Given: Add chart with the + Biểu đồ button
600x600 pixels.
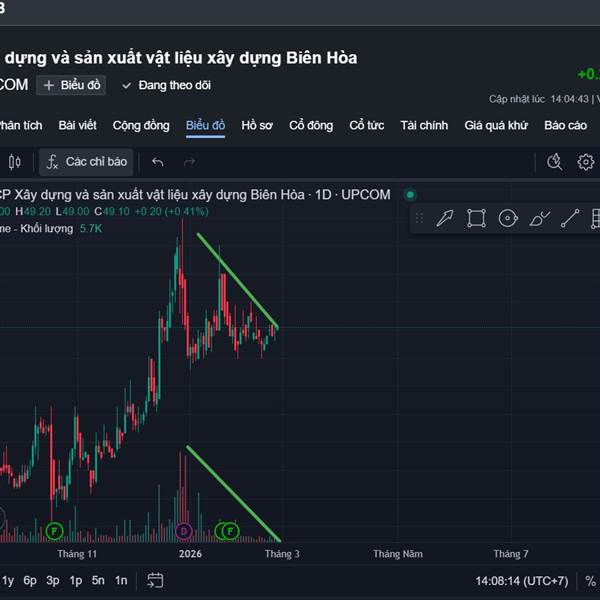Looking at the screenshot, I should pos(71,85).
